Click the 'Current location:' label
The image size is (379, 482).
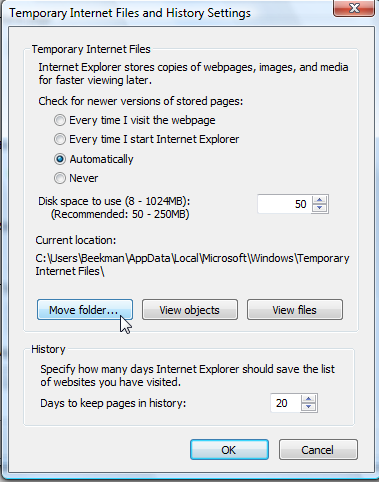point(76,240)
